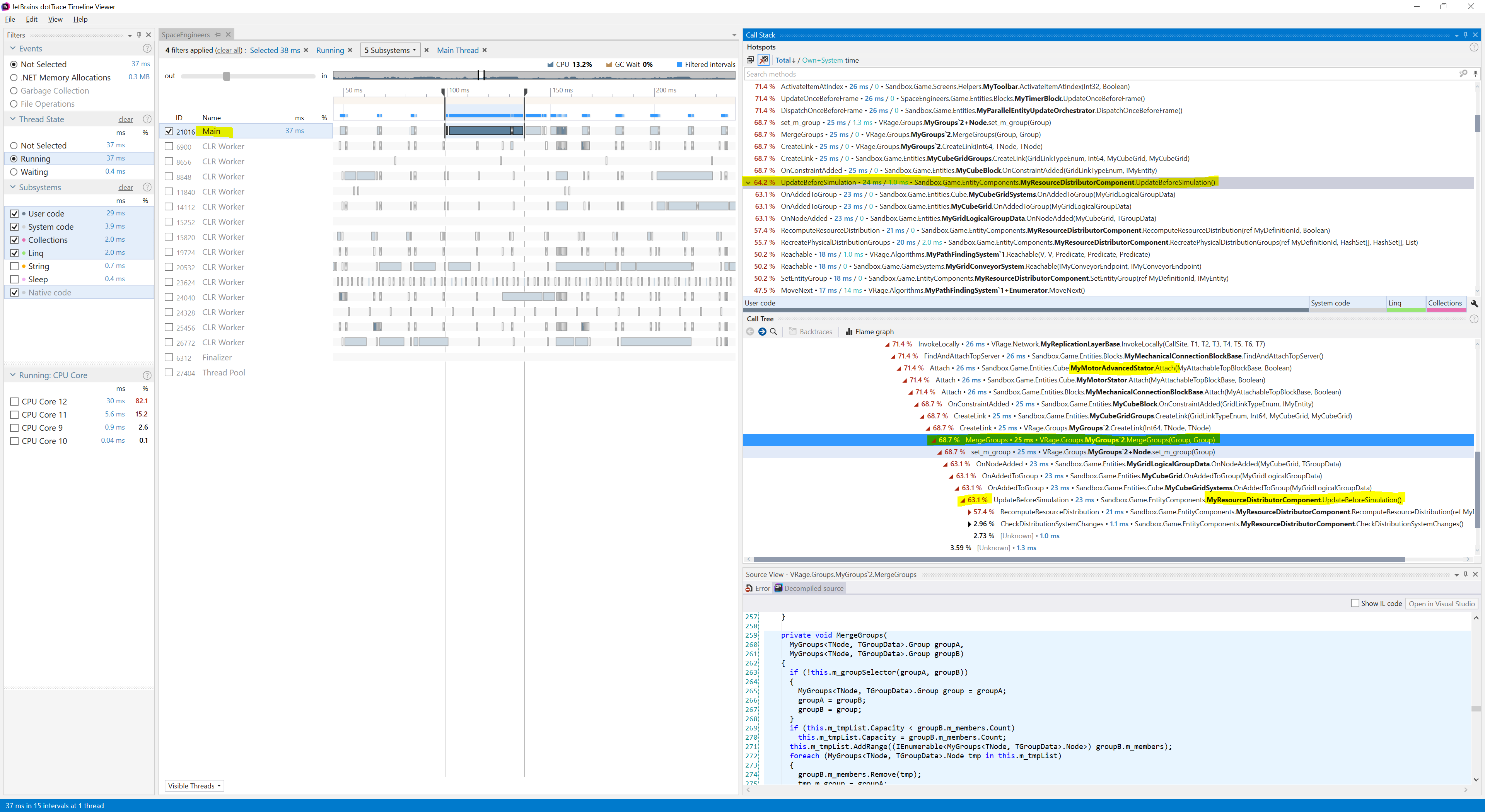Check the CPU Core 12 checkbox

[14, 402]
